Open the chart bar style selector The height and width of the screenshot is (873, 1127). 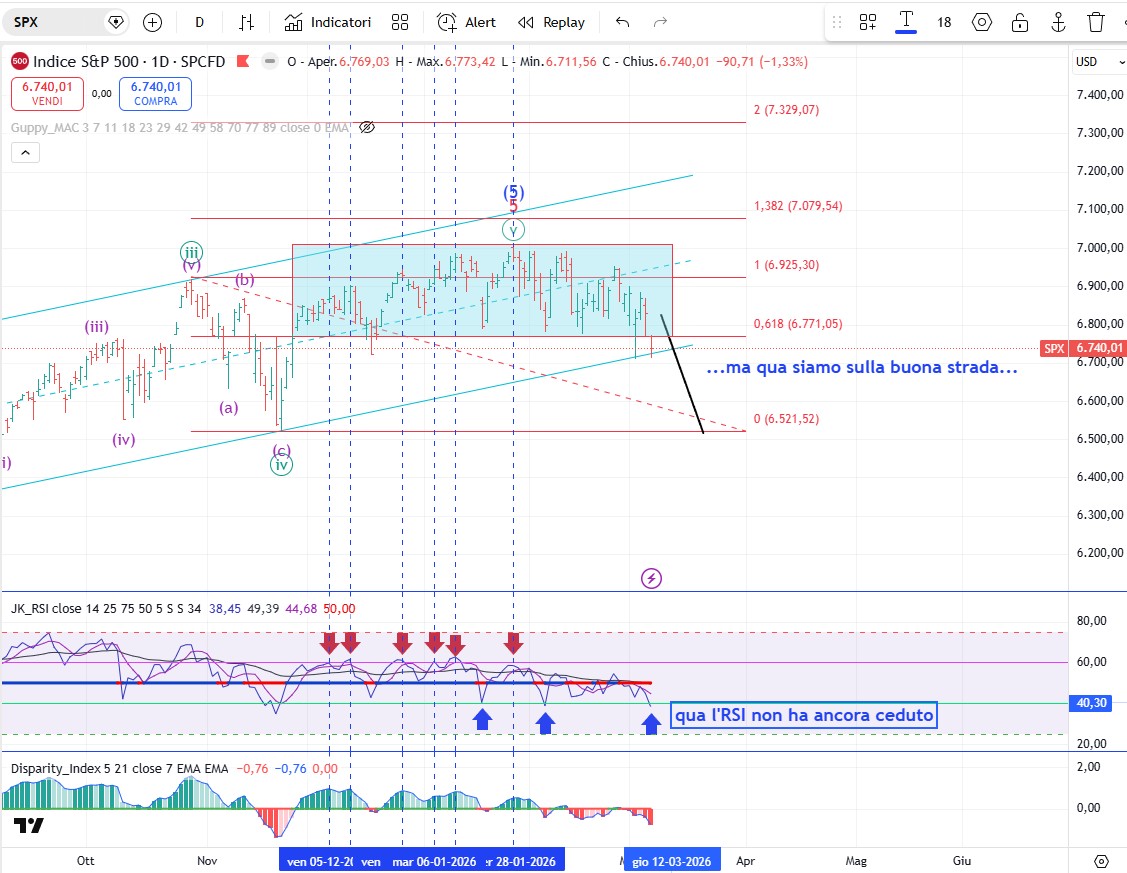click(x=247, y=22)
